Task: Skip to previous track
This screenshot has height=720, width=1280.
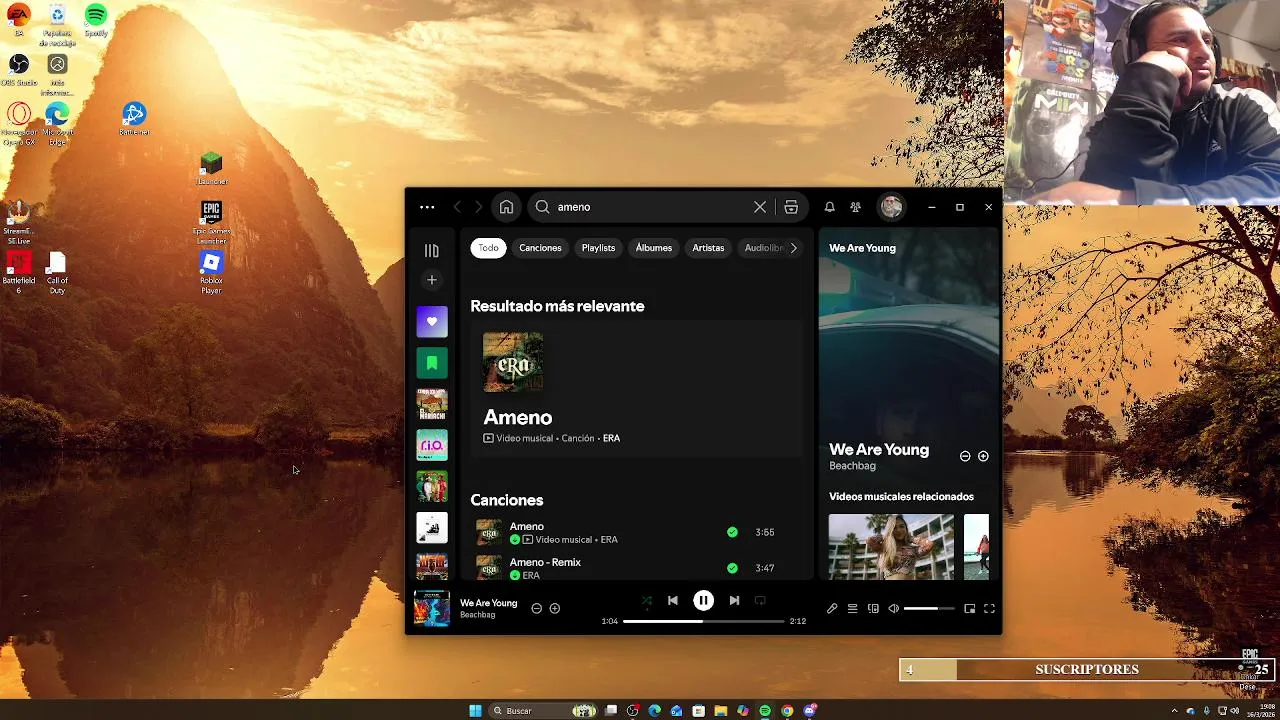Action: click(x=673, y=601)
